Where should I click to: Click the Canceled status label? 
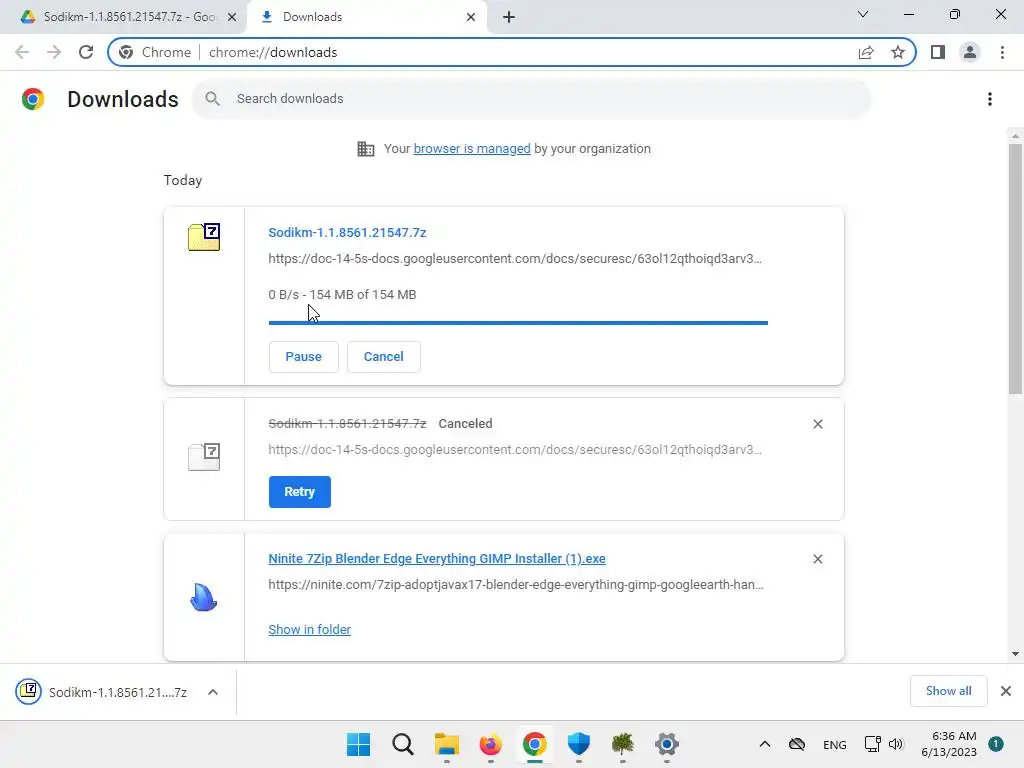pos(465,424)
